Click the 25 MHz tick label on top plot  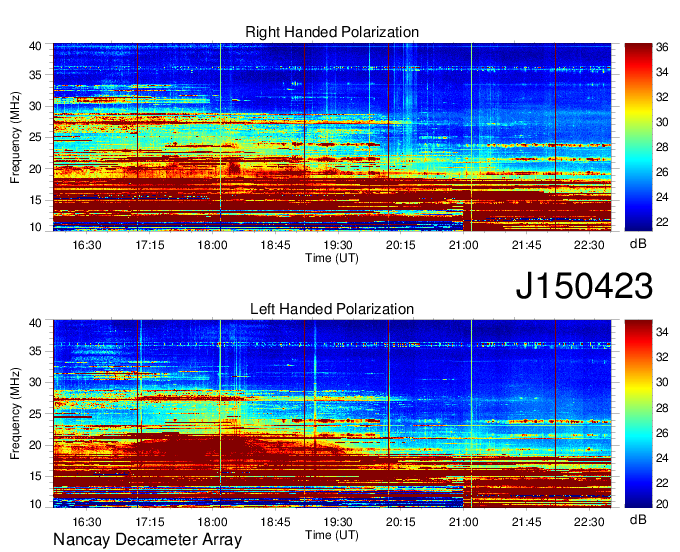pyautogui.click(x=35, y=137)
